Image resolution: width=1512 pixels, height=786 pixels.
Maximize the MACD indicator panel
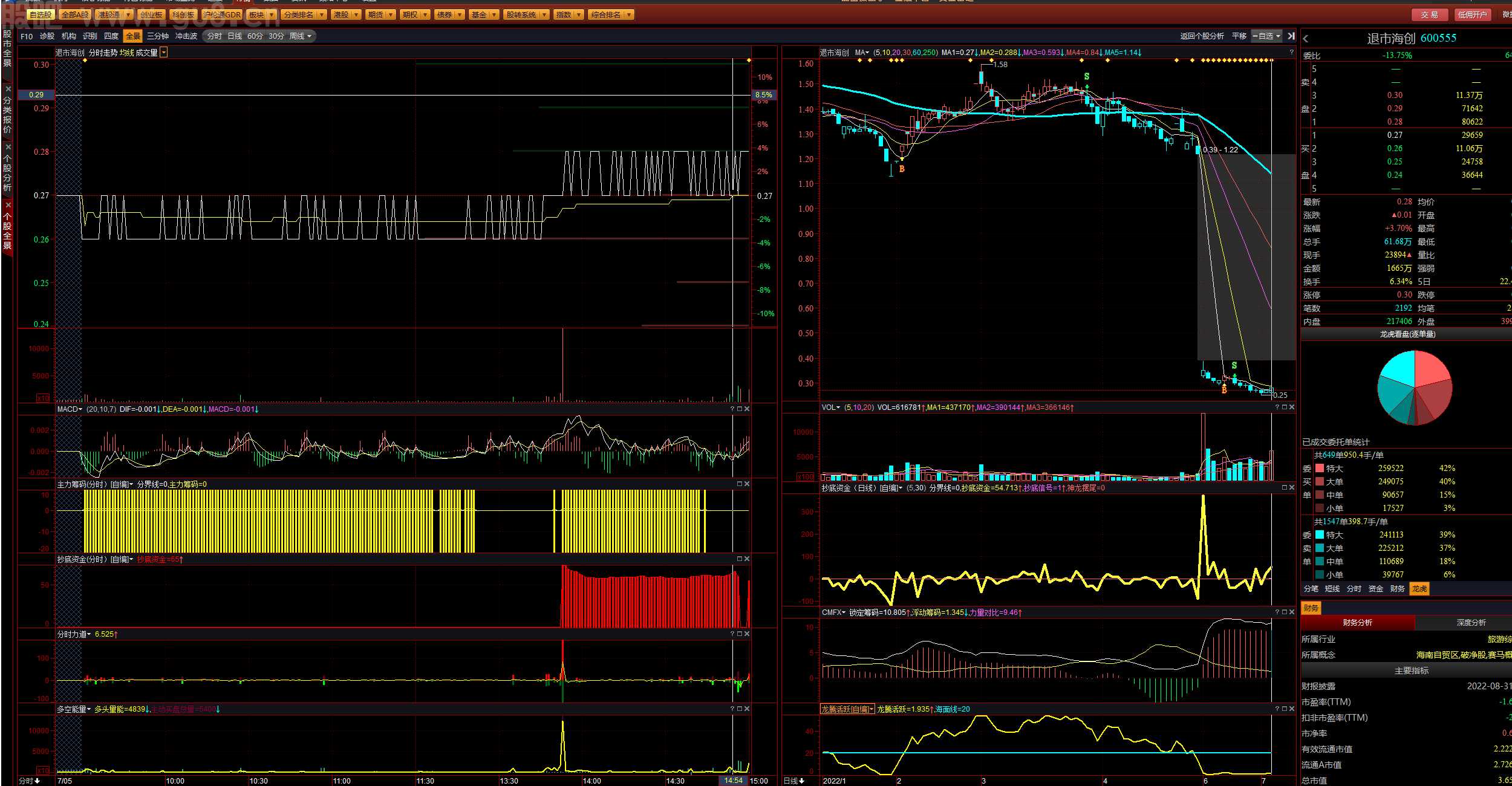click(x=740, y=409)
